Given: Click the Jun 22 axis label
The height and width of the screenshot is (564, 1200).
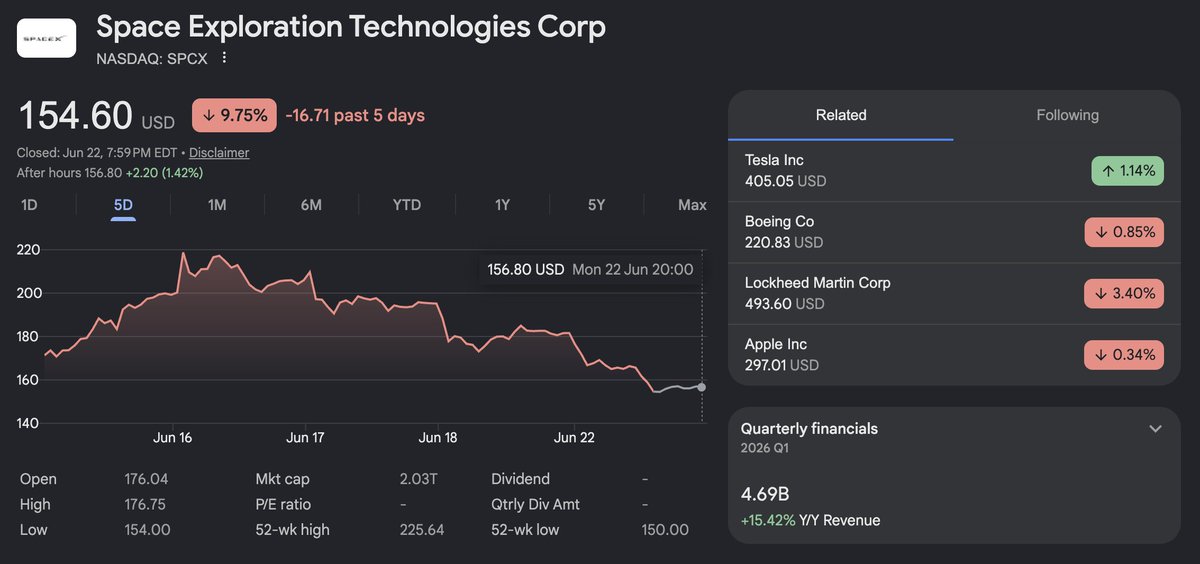Looking at the screenshot, I should point(574,438).
